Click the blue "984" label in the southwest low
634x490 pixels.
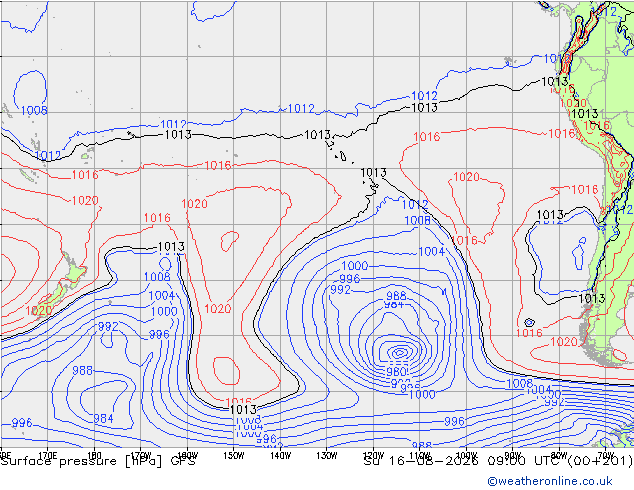tap(104, 418)
